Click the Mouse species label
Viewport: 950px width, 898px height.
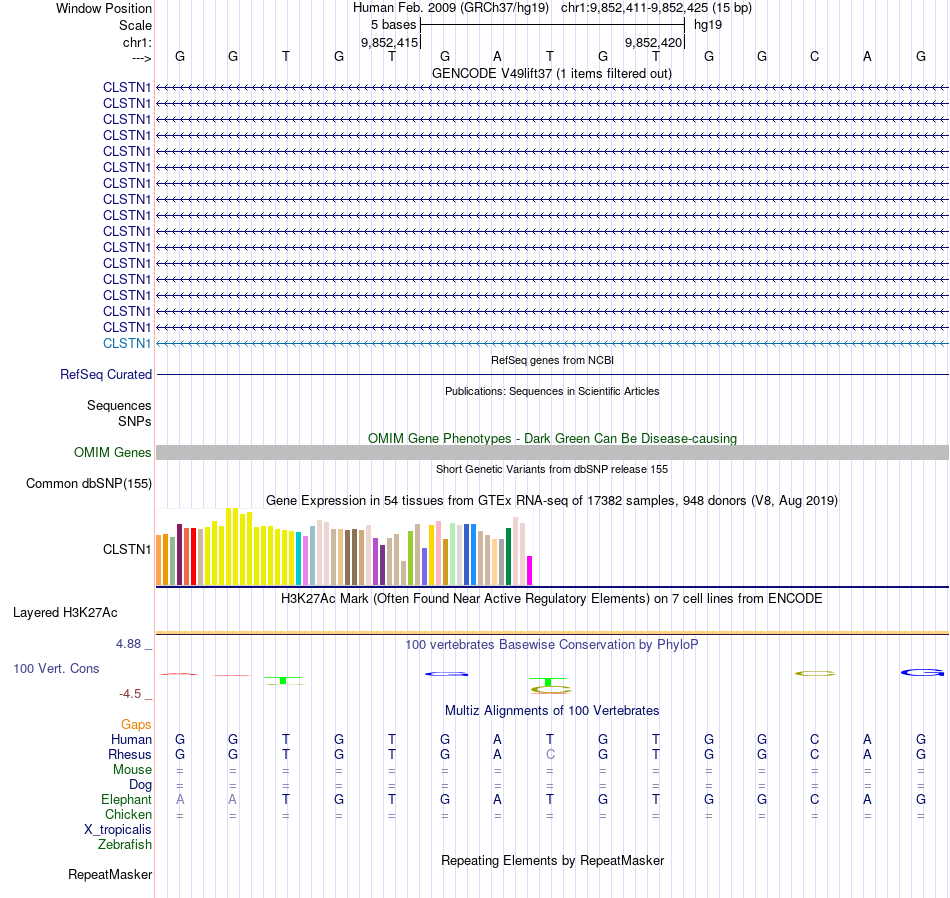(132, 770)
